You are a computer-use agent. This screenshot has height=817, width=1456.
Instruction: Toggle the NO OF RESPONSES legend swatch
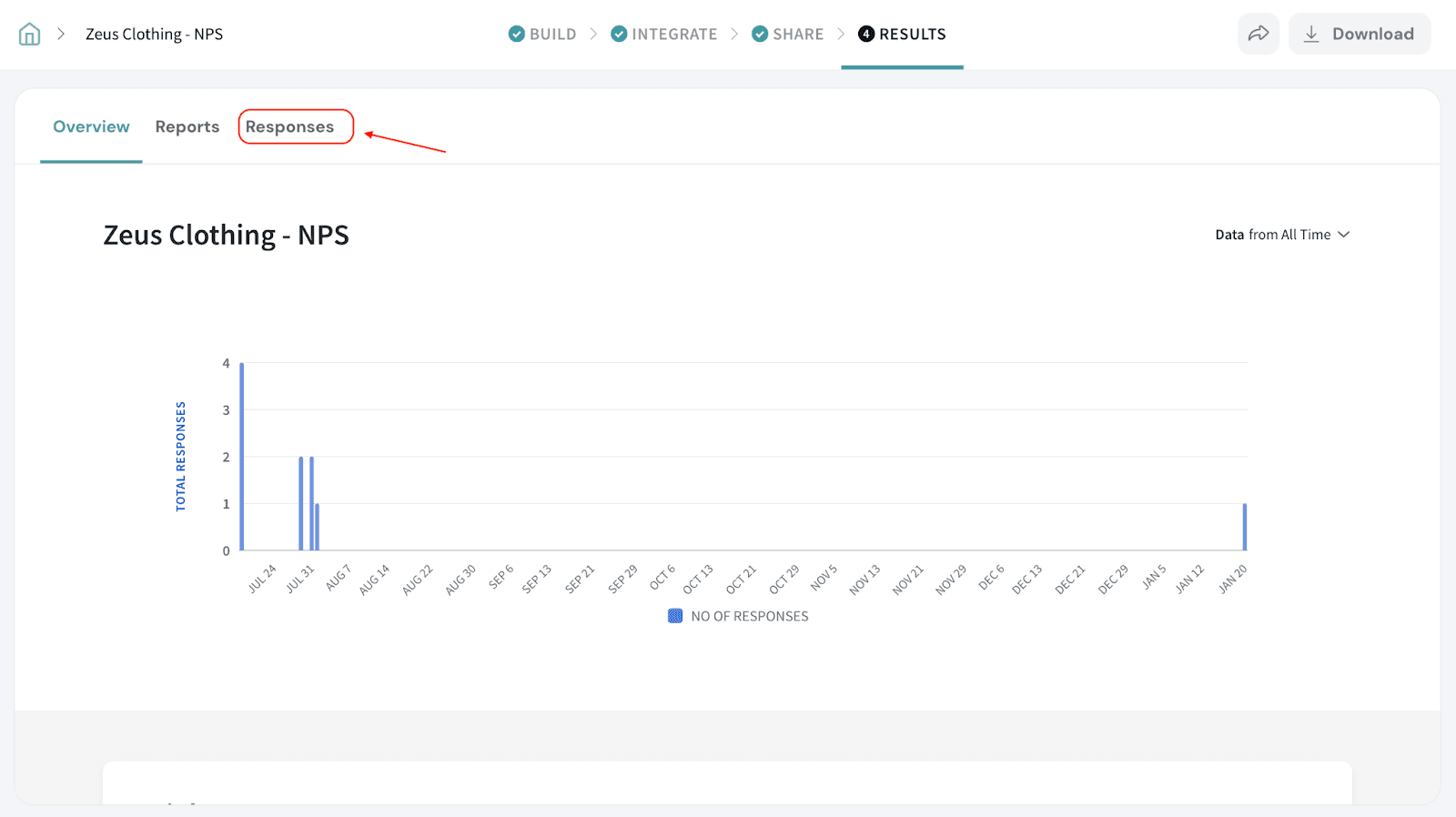point(675,616)
